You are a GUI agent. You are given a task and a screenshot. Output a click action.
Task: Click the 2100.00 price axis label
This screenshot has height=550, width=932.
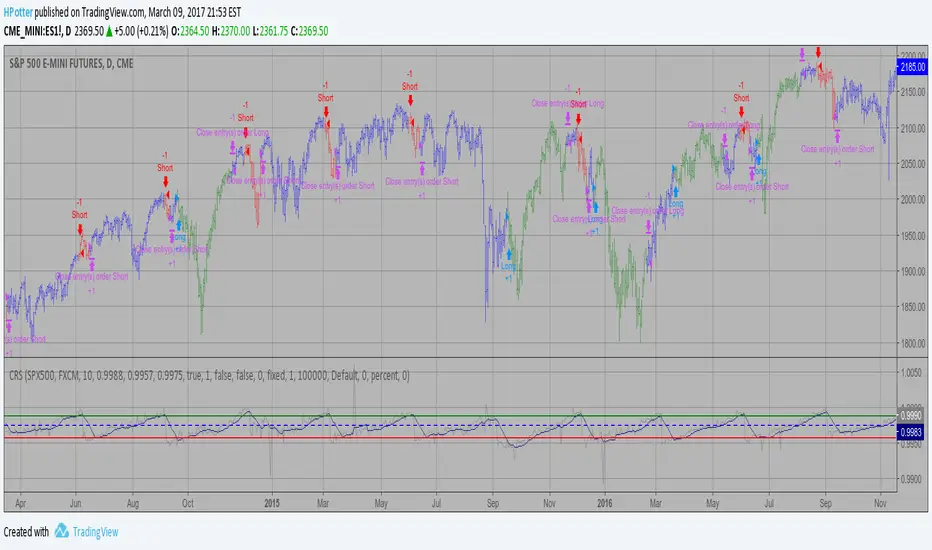click(x=912, y=128)
